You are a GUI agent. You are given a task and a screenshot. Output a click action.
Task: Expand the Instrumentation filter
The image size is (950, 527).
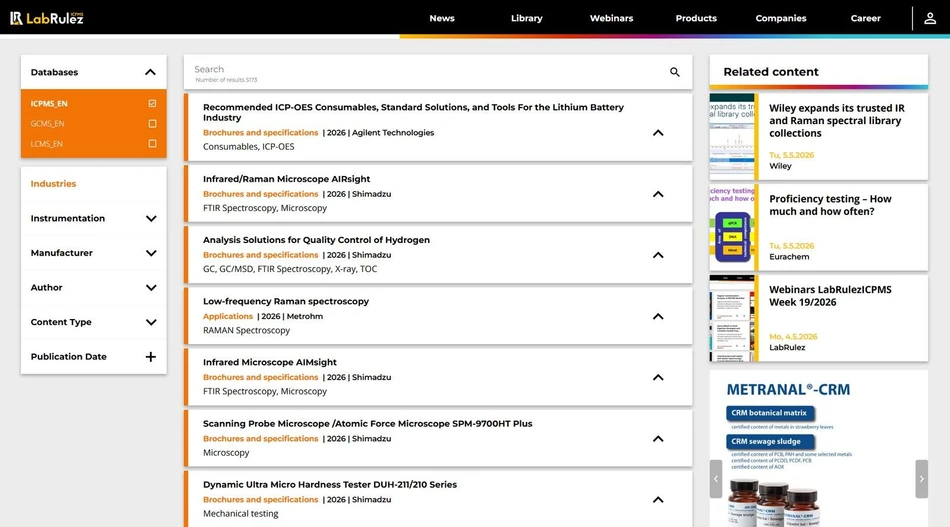(151, 219)
